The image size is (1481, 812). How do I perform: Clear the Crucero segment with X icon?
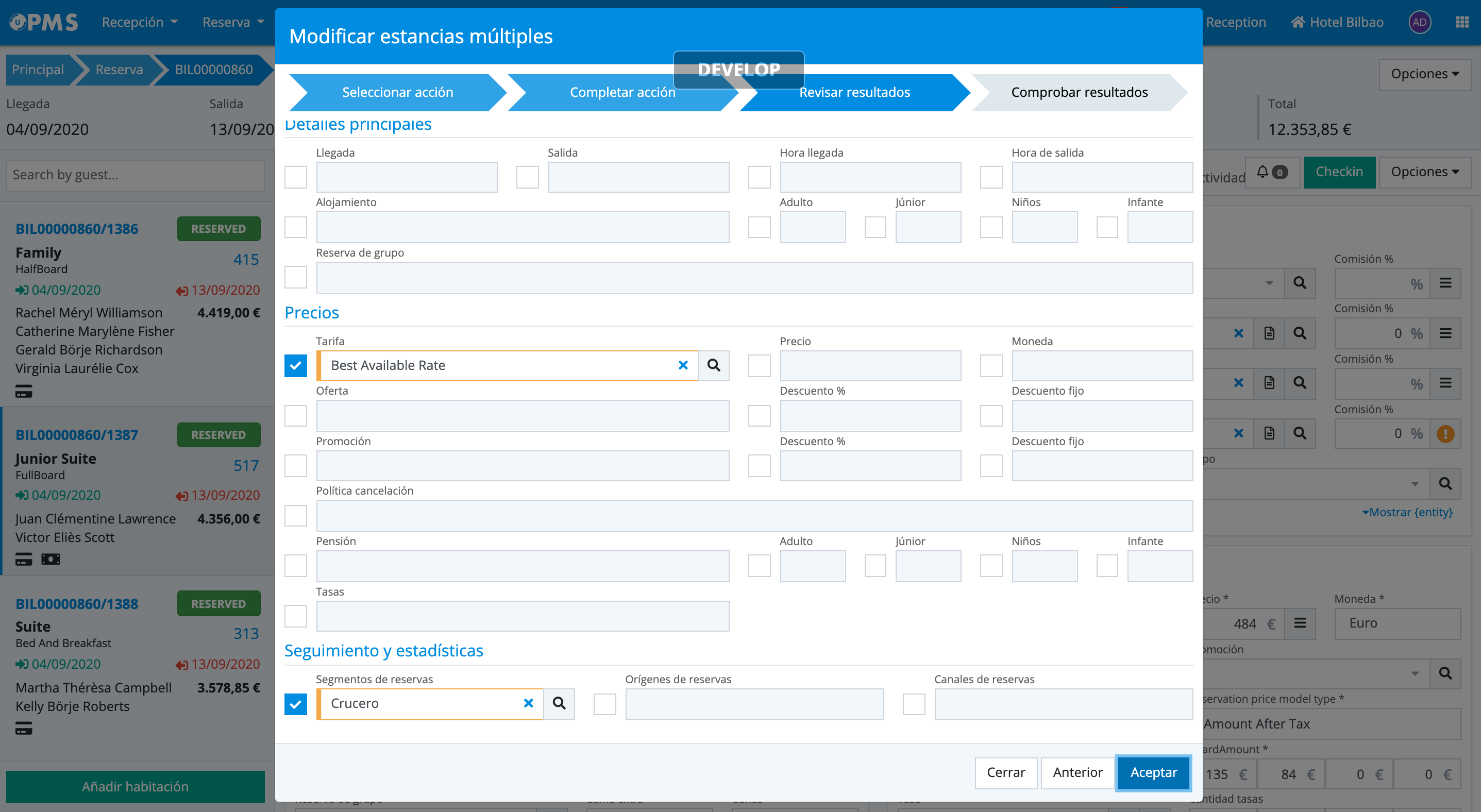point(528,703)
